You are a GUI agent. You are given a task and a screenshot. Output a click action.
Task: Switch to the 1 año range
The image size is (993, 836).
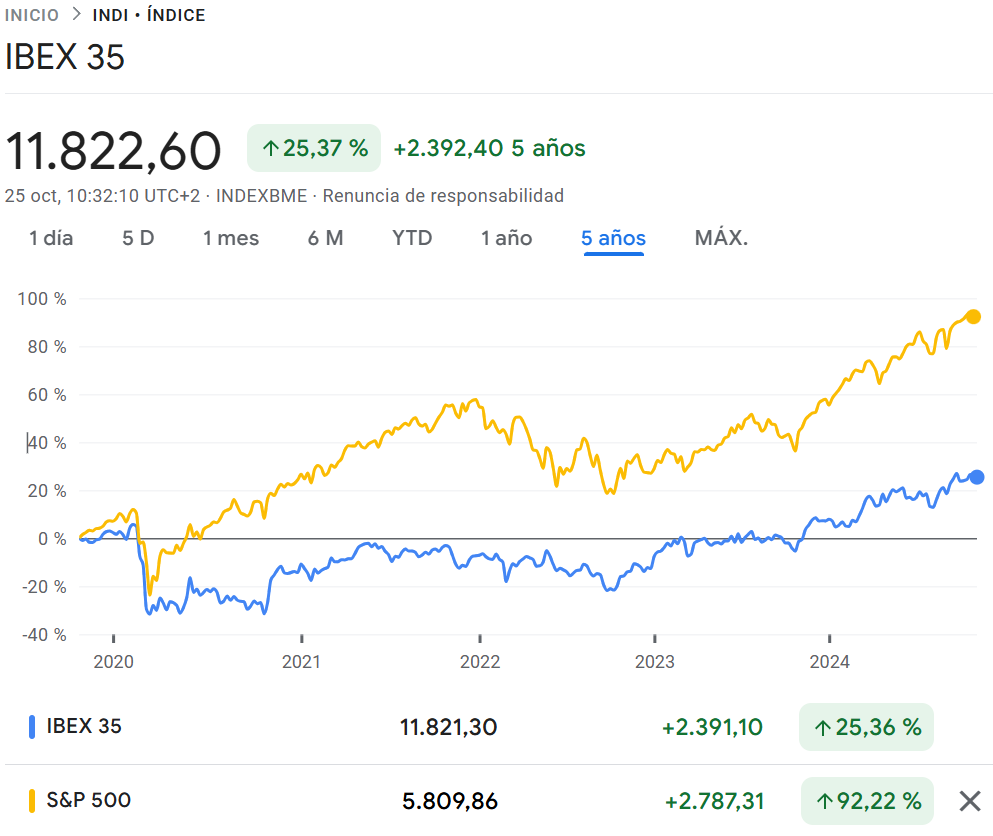[506, 238]
